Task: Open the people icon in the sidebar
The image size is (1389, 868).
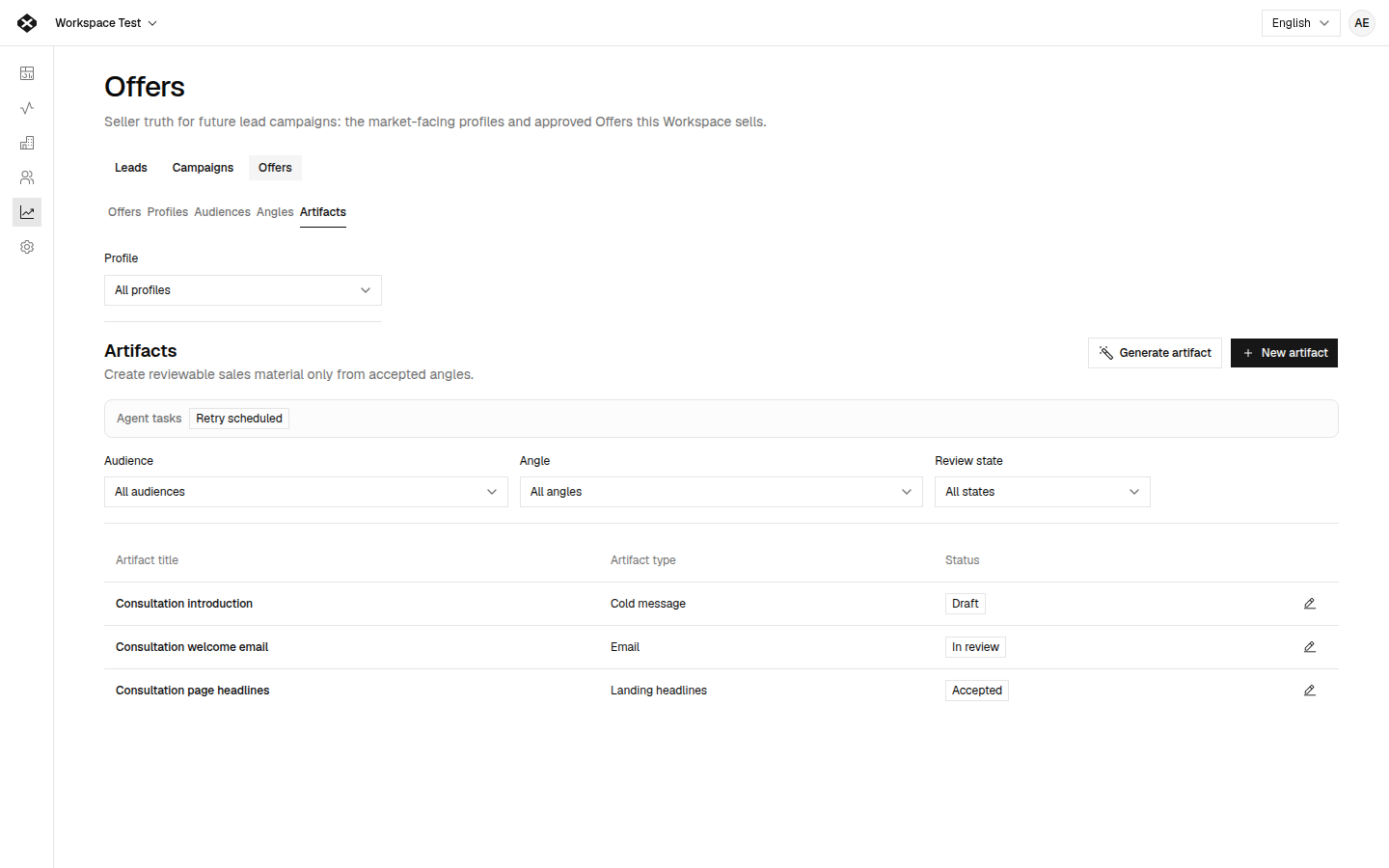Action: click(27, 177)
